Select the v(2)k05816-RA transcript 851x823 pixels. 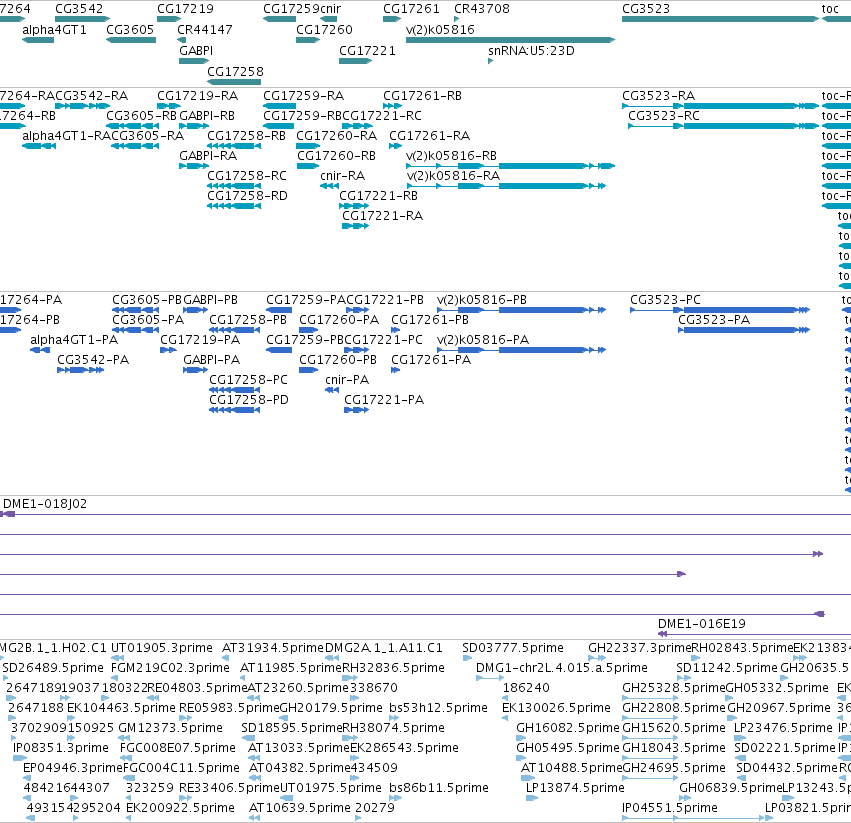coord(506,186)
